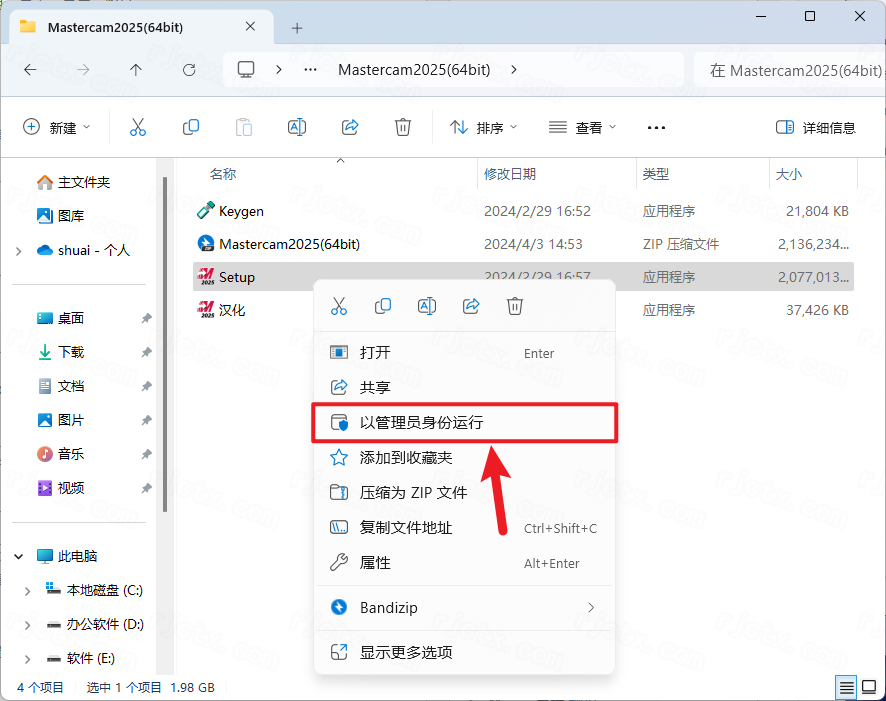Toggle the 详细信息 details pane

816,128
